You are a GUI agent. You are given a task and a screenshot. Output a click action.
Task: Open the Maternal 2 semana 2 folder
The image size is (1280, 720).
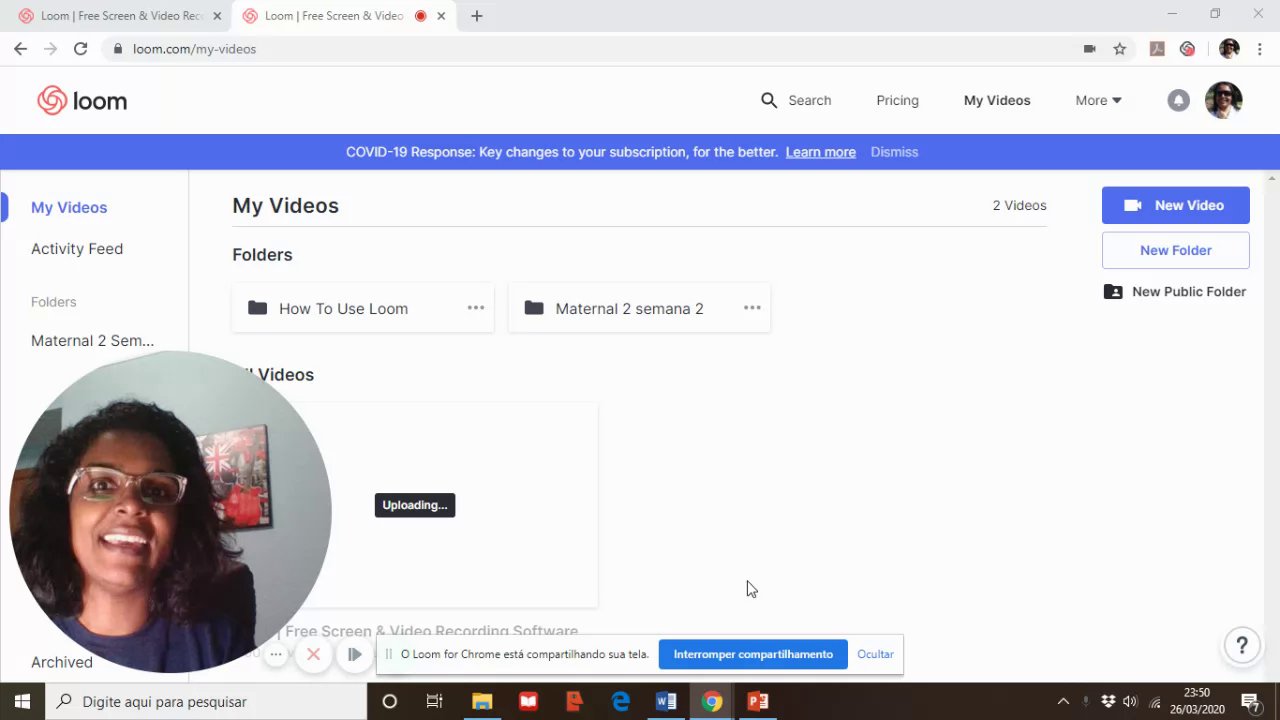pyautogui.click(x=639, y=308)
